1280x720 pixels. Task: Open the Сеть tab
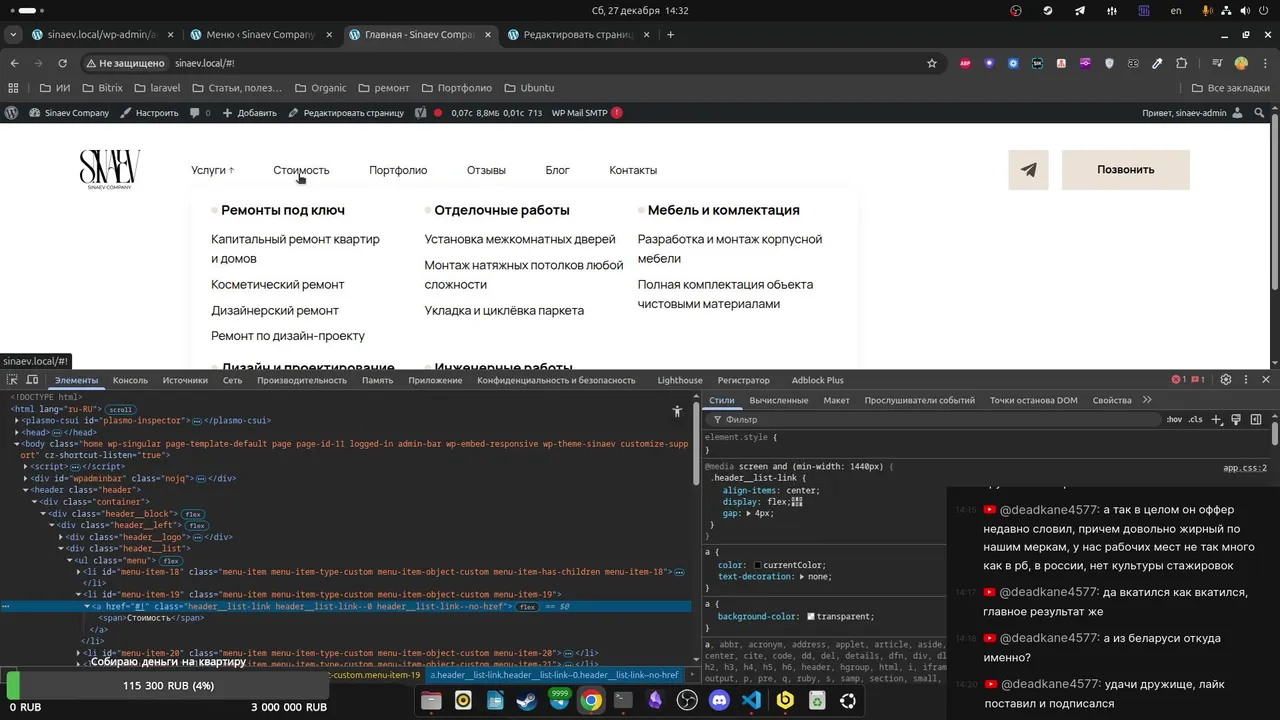point(232,380)
